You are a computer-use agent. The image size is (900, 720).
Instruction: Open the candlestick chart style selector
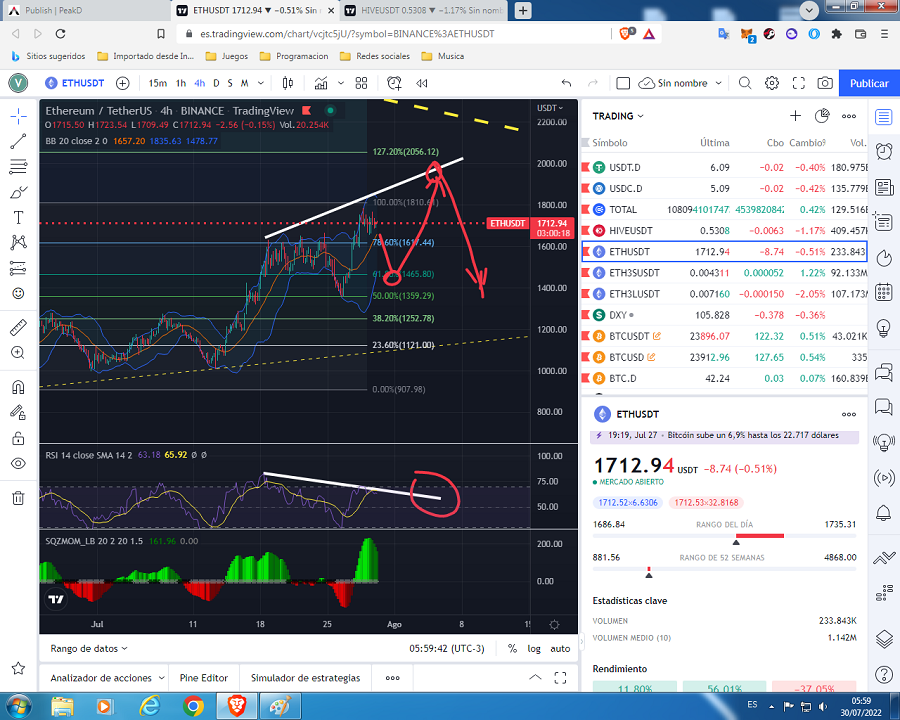(288, 83)
